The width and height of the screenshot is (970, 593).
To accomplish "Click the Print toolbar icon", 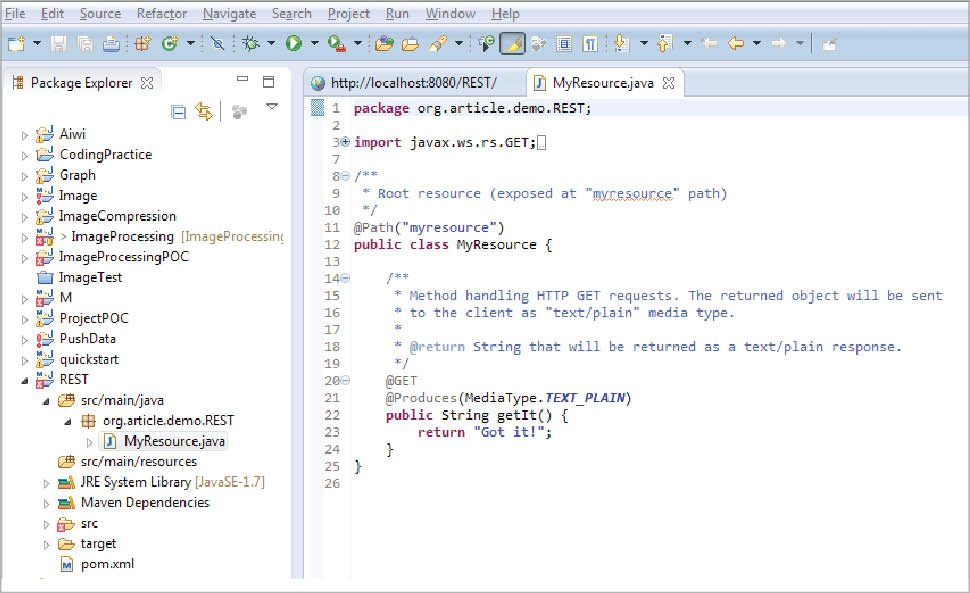I will (111, 43).
